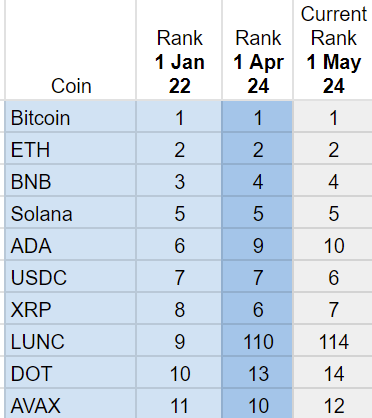
Task: Select the XRP coin cell
Action: click(x=70, y=309)
